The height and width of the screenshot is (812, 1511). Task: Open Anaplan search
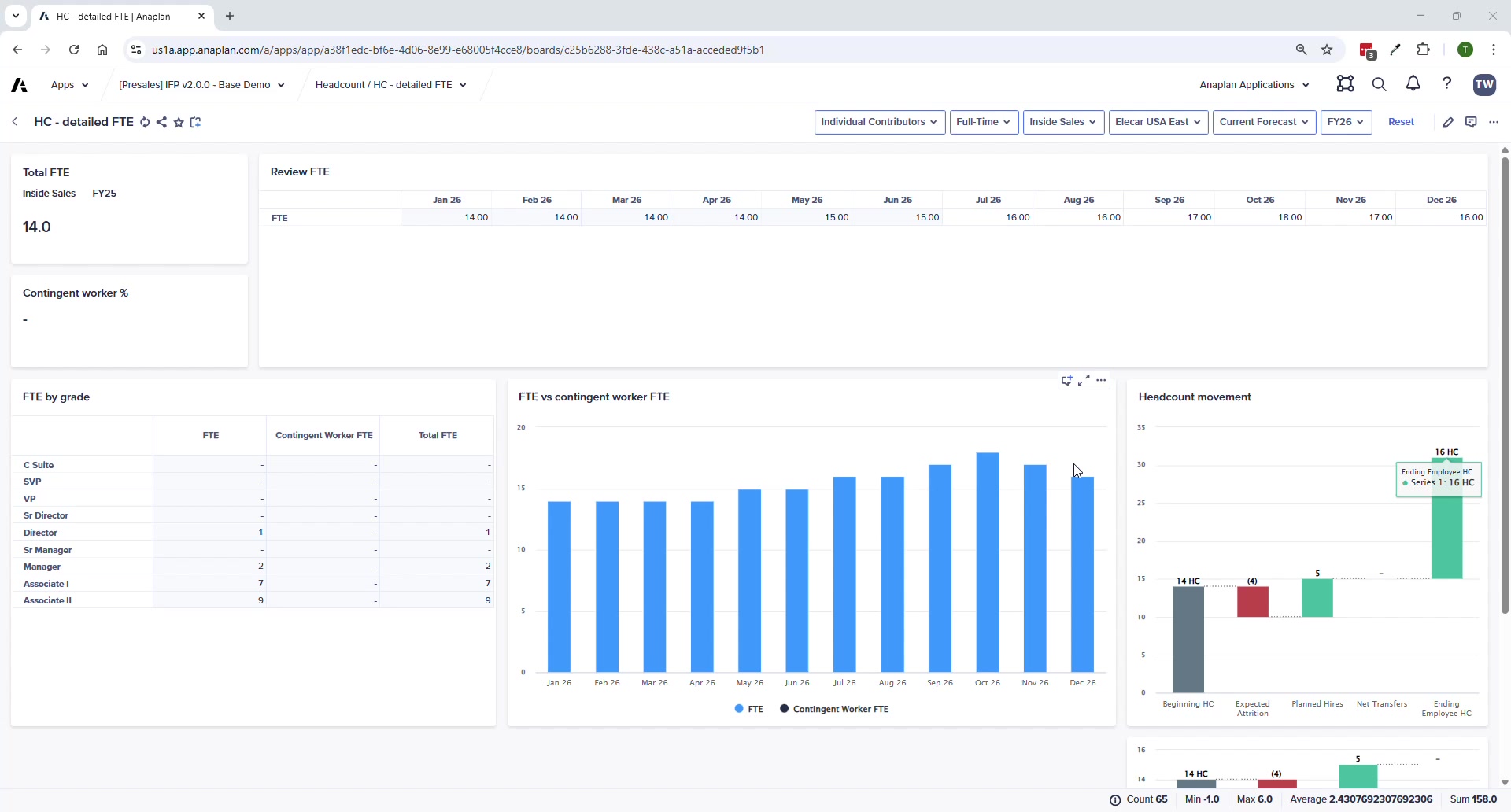point(1380,84)
